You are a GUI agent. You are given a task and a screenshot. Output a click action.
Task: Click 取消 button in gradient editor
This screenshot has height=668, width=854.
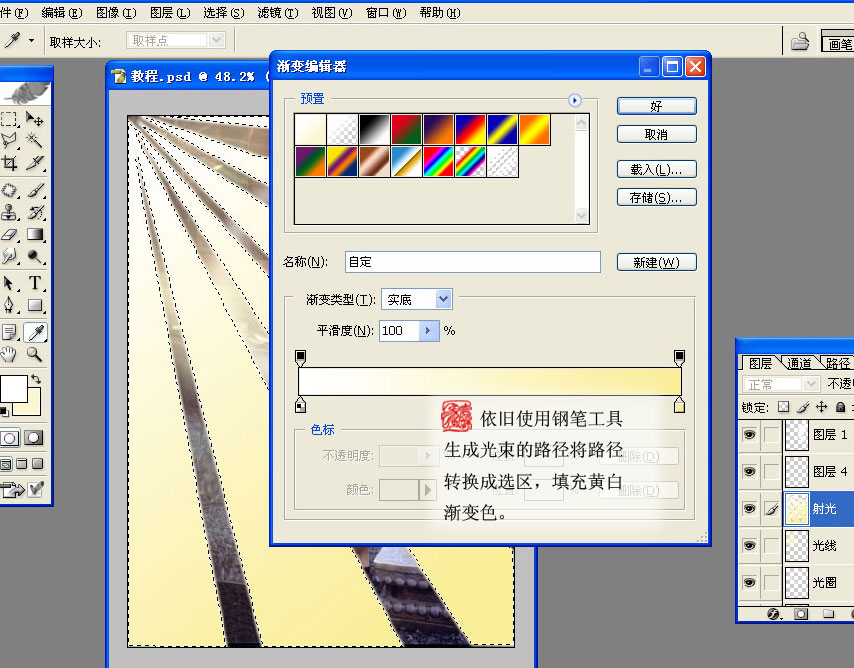pos(656,134)
